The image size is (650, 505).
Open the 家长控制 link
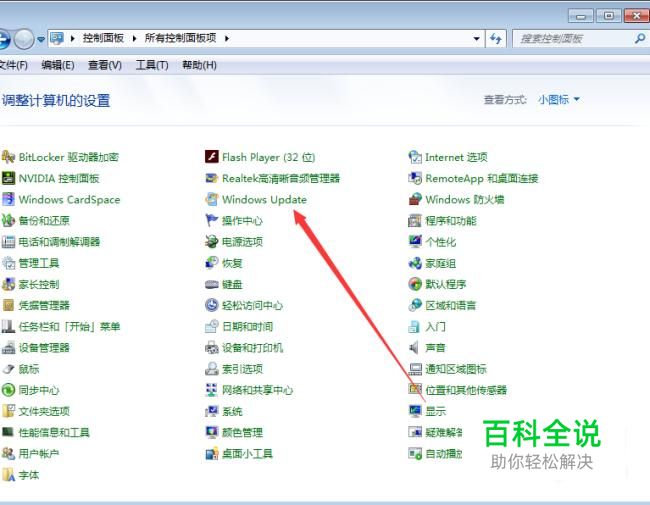point(39,284)
